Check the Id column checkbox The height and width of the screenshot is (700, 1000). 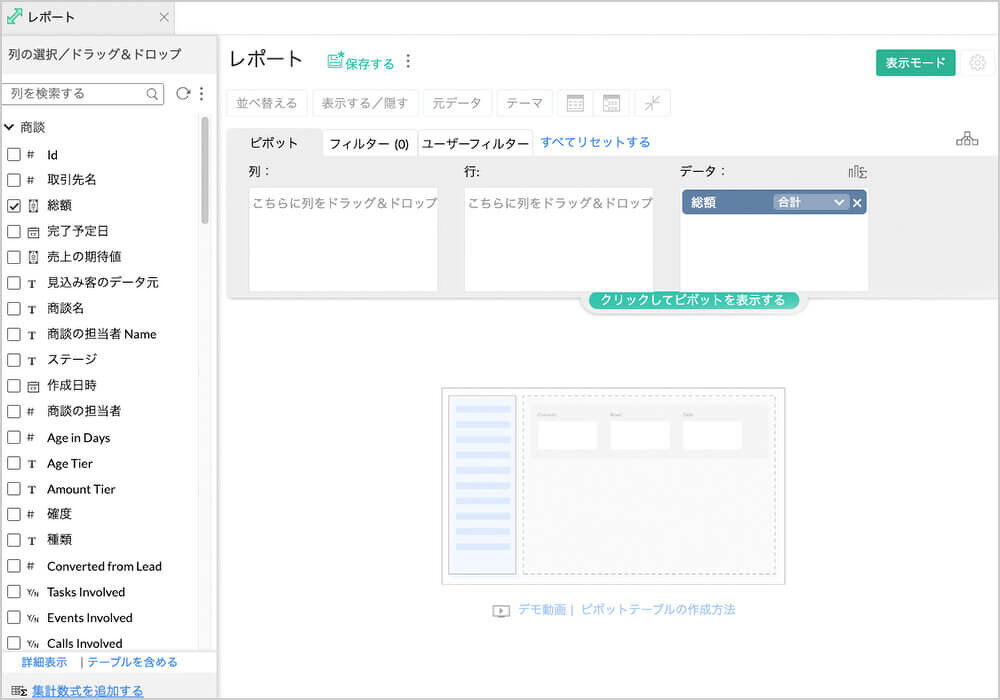13,154
